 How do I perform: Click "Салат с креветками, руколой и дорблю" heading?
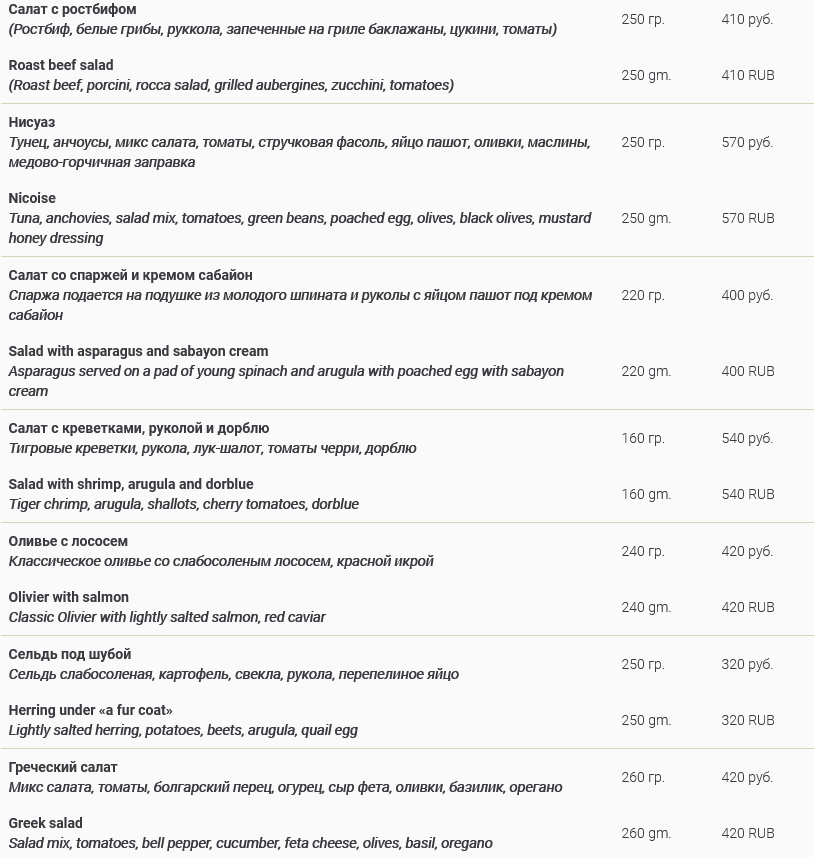(139, 428)
